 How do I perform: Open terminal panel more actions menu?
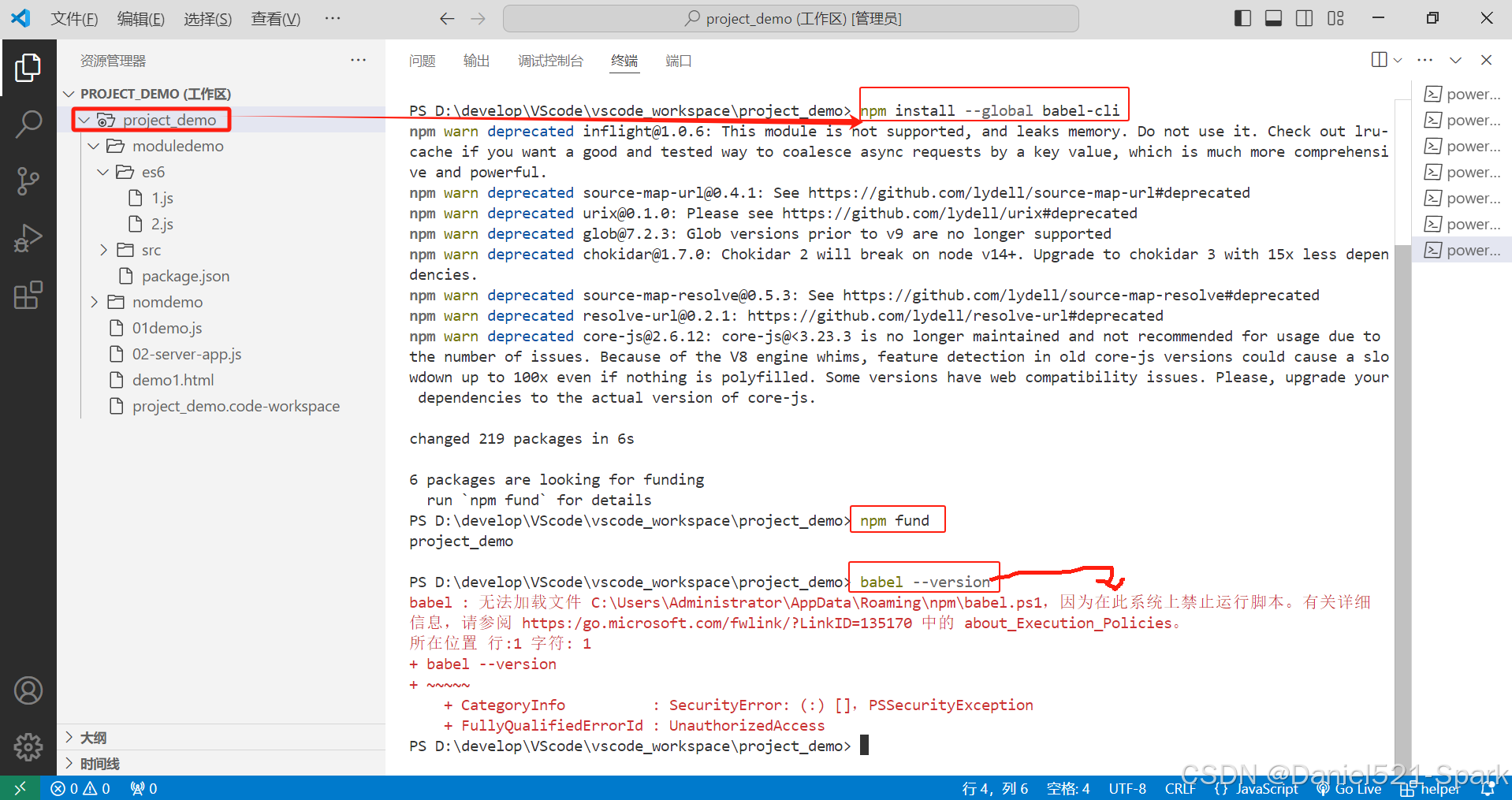(1425, 60)
